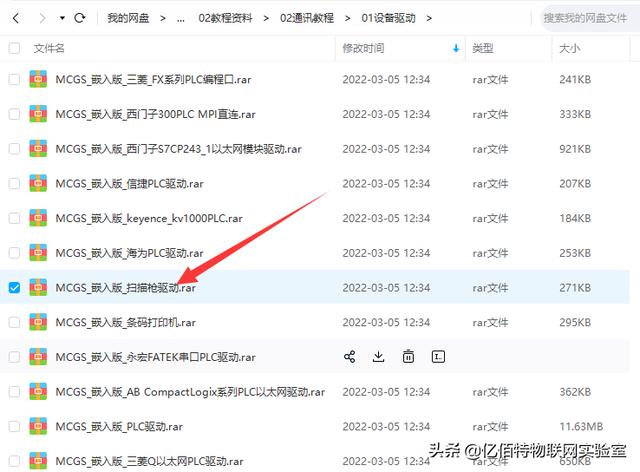
Task: Click the rar icon of AB CompactLogix系列PLC以太网驱动.rar
Action: (x=38, y=392)
